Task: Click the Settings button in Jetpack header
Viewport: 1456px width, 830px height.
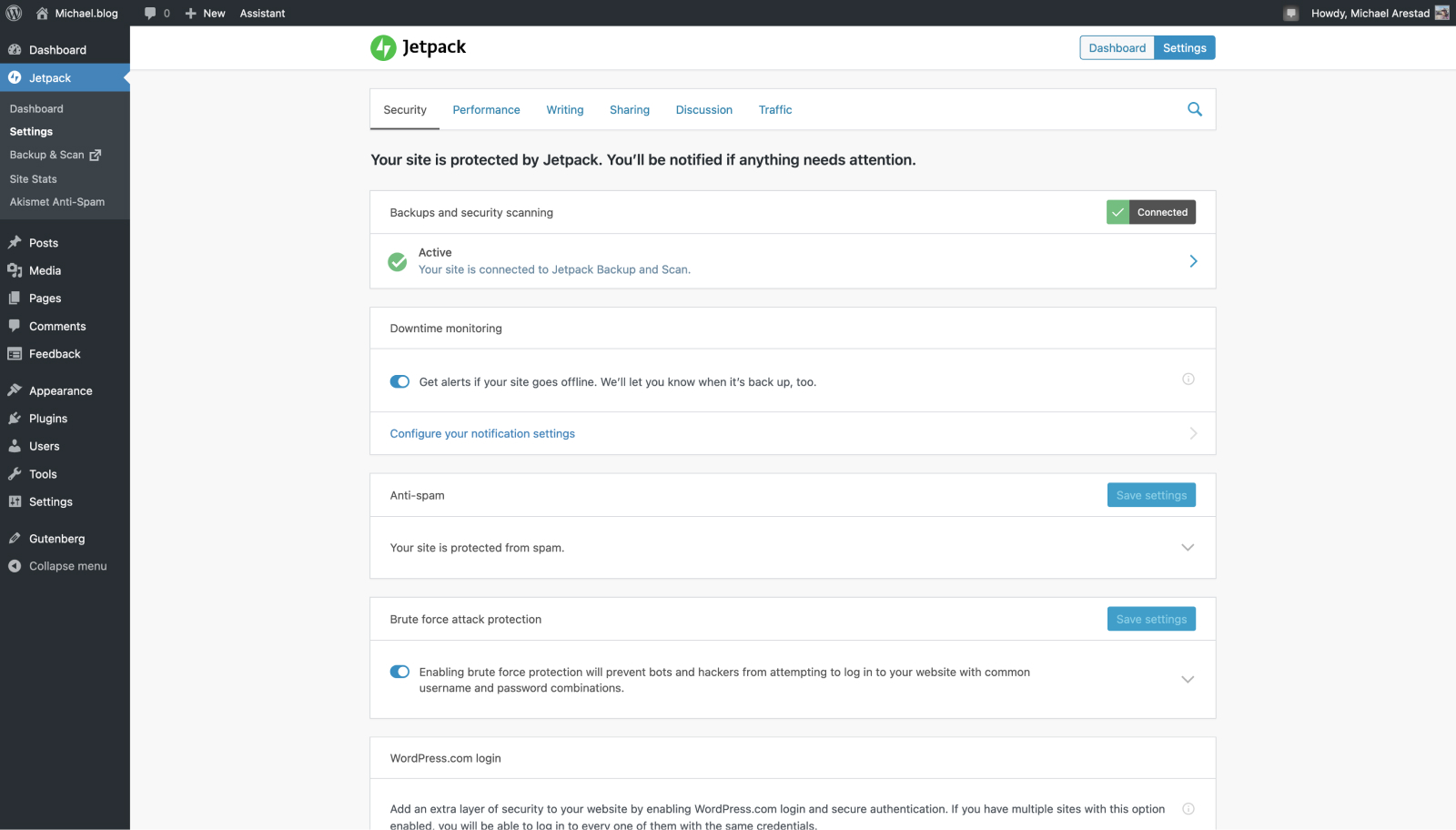Action: [1185, 48]
